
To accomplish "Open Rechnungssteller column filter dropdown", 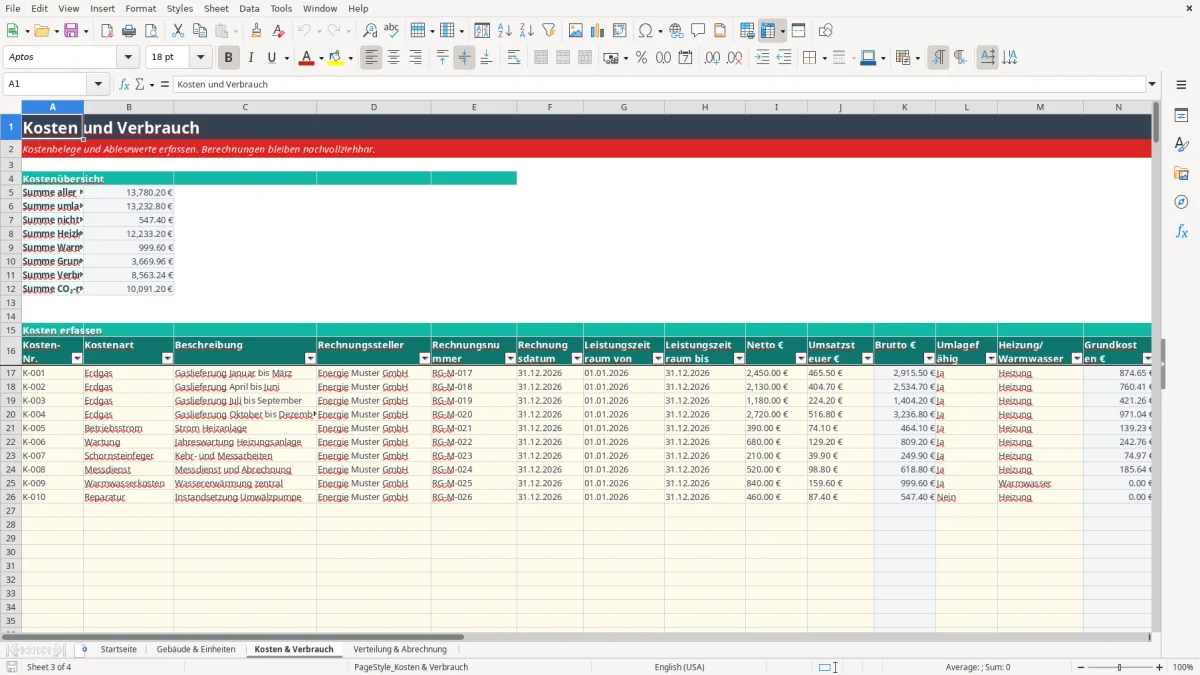I will (424, 358).
